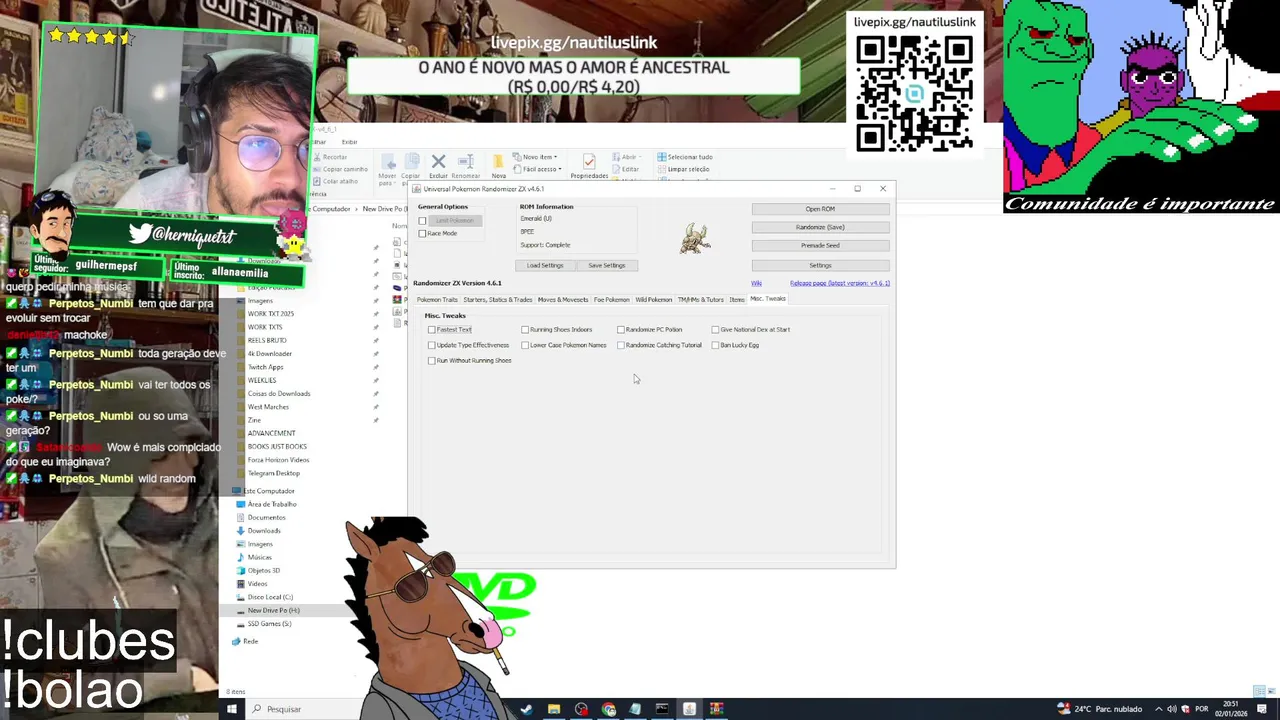Click the weather widget 24°C Parc. nublado
The height and width of the screenshot is (720, 1280).
point(1099,709)
